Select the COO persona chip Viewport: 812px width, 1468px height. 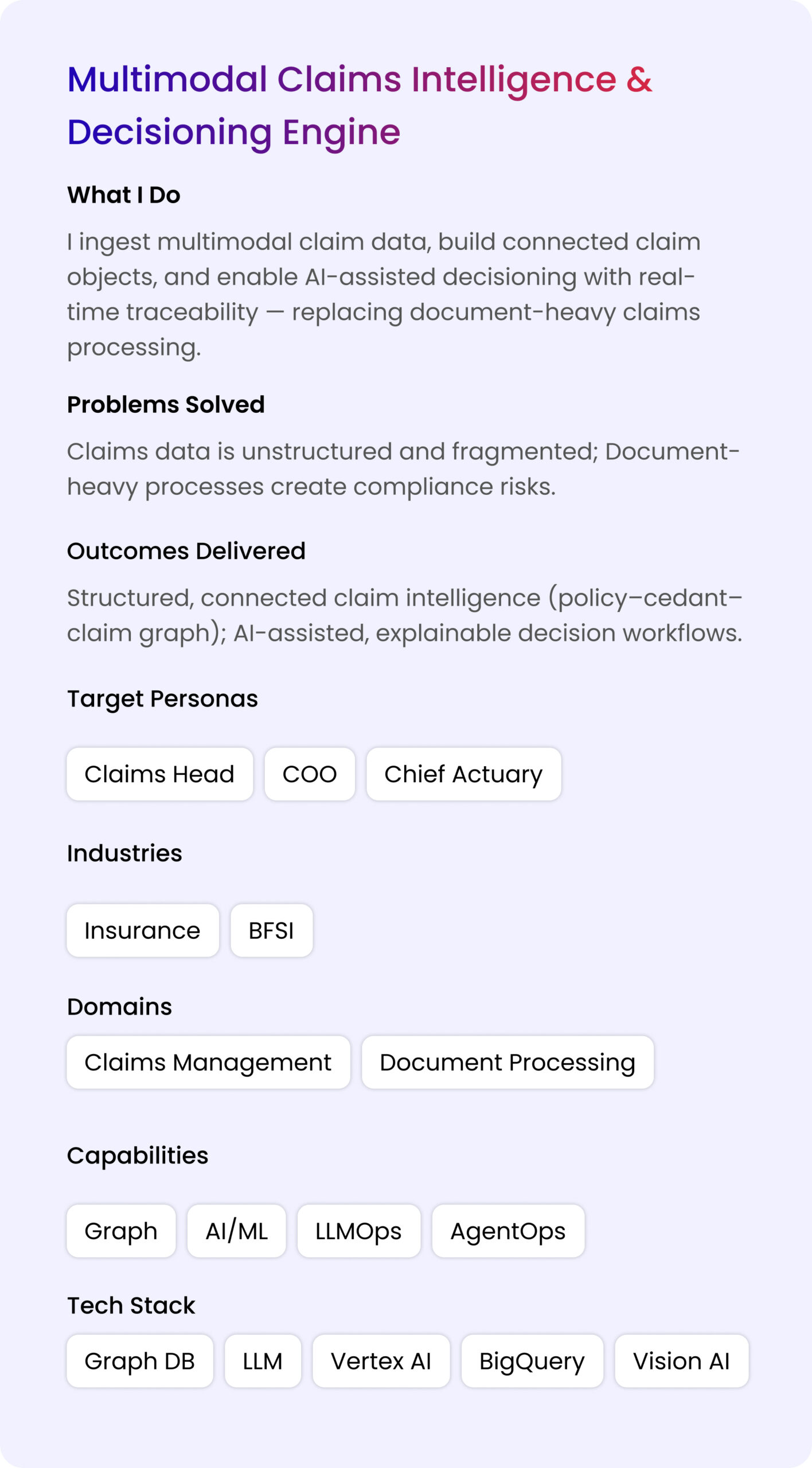[x=310, y=774]
